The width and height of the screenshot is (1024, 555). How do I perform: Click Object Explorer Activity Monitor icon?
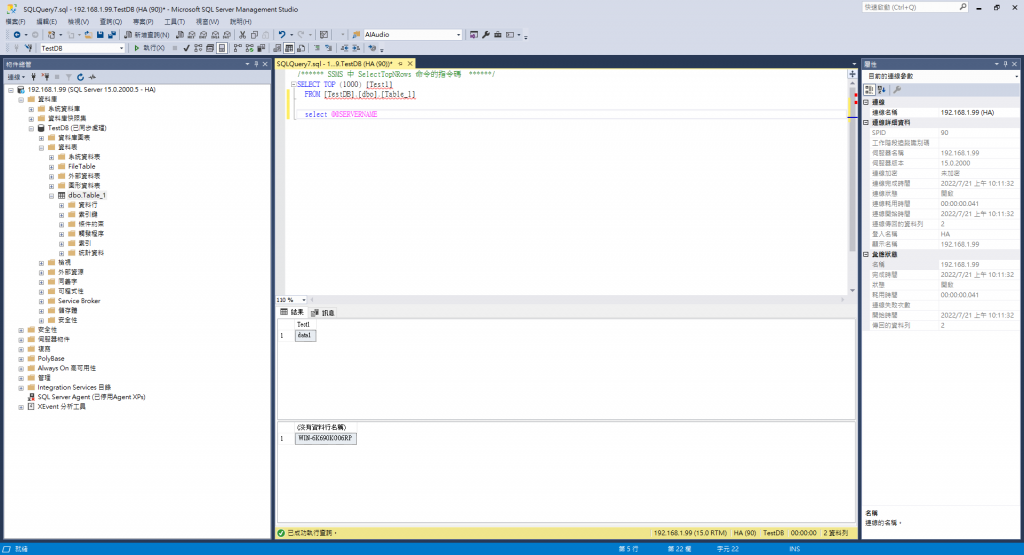click(92, 77)
